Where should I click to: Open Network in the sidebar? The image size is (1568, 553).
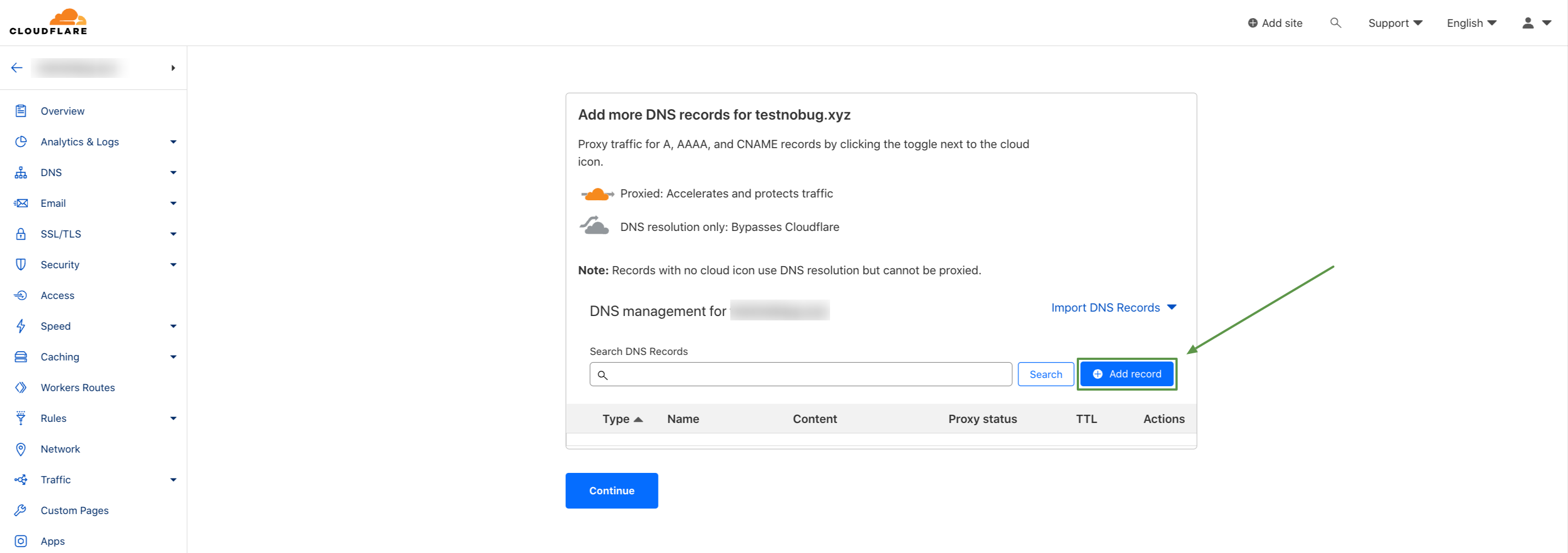[60, 449]
